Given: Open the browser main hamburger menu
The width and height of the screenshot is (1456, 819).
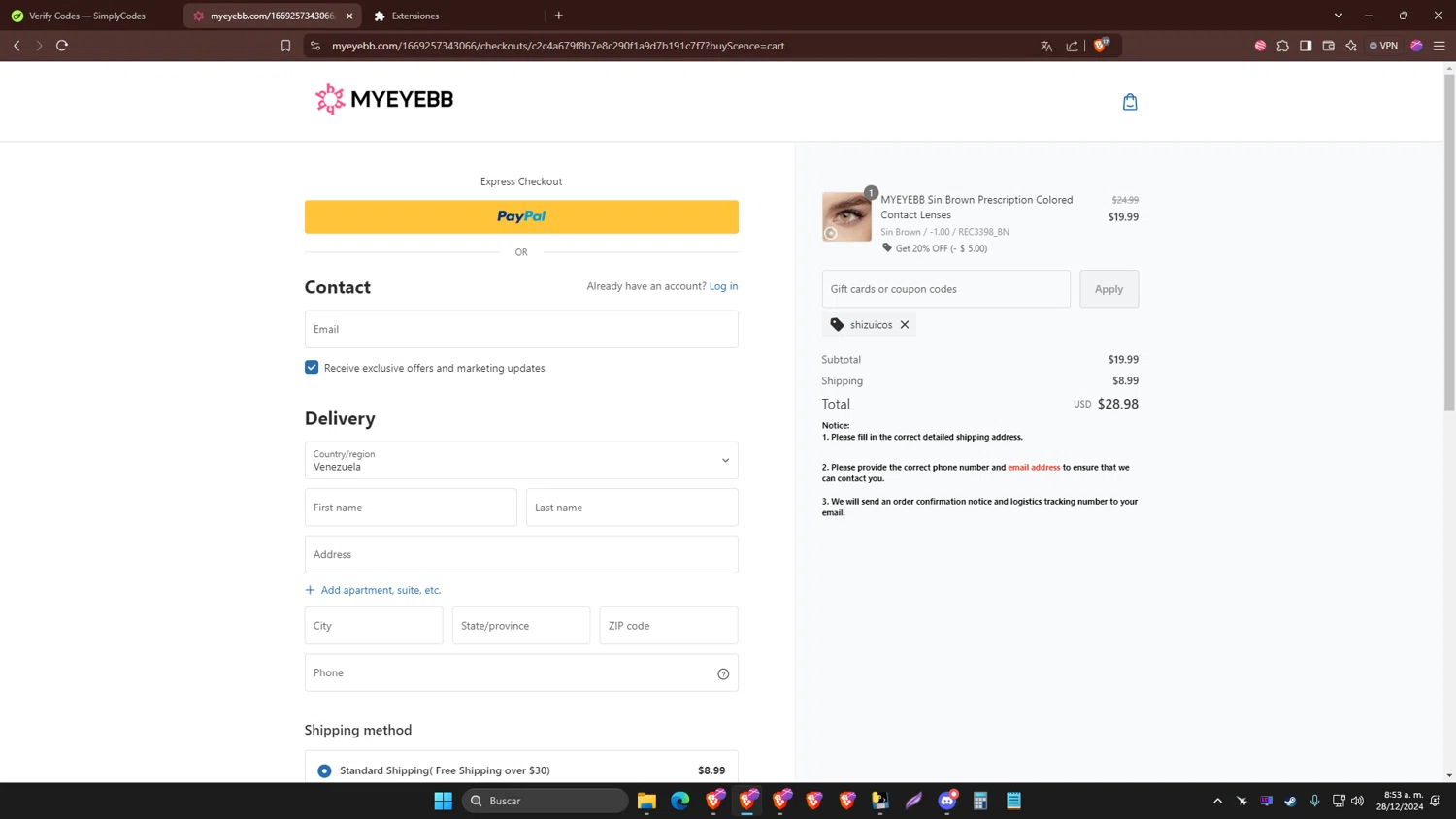Looking at the screenshot, I should [1439, 46].
